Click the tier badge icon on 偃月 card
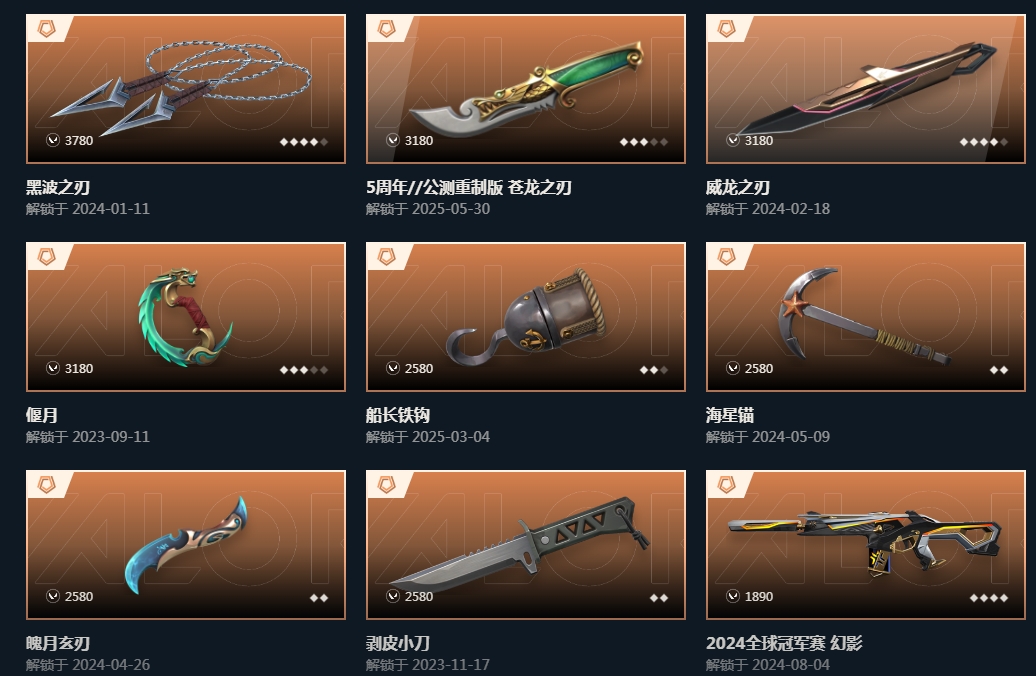The height and width of the screenshot is (676, 1036). tap(46, 256)
